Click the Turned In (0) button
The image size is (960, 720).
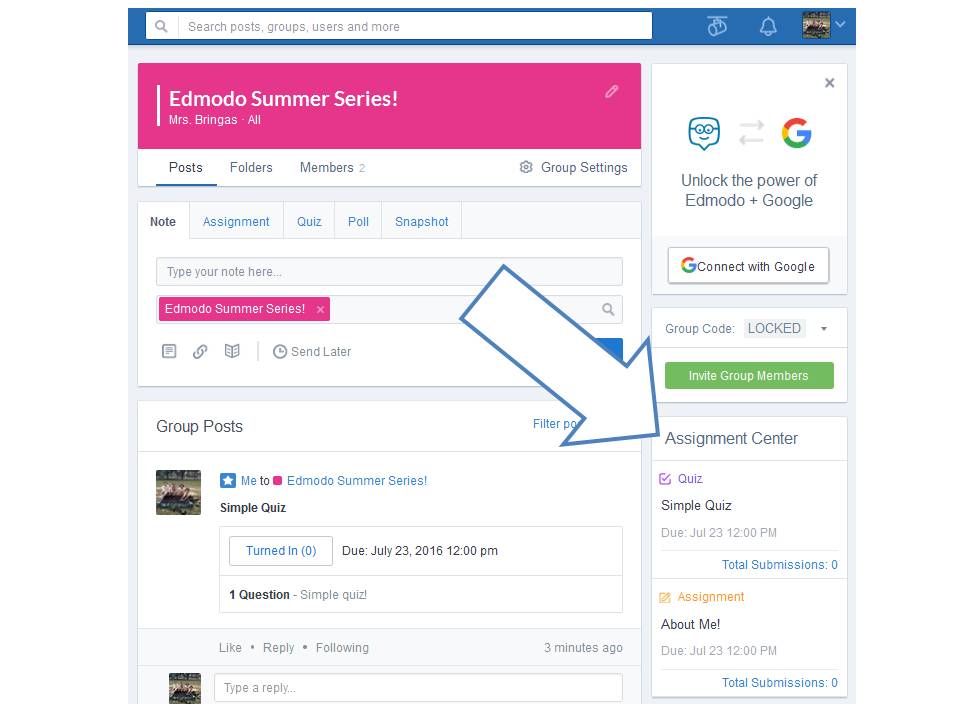pyautogui.click(x=281, y=550)
